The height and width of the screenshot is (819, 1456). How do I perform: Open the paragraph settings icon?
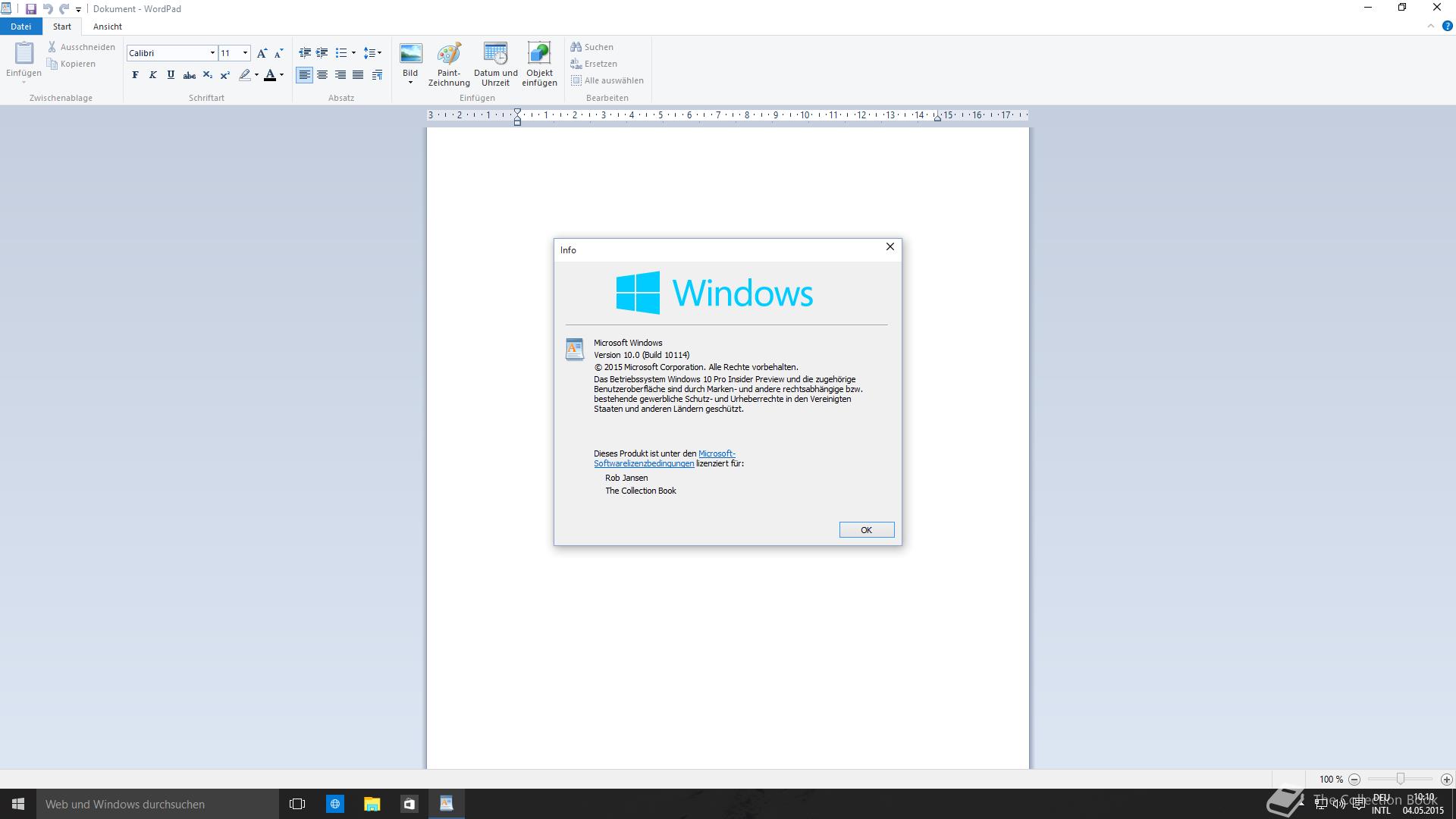377,75
